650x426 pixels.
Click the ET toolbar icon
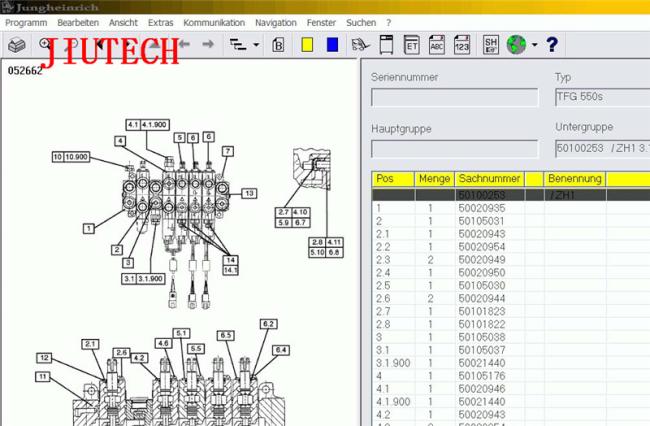(411, 45)
